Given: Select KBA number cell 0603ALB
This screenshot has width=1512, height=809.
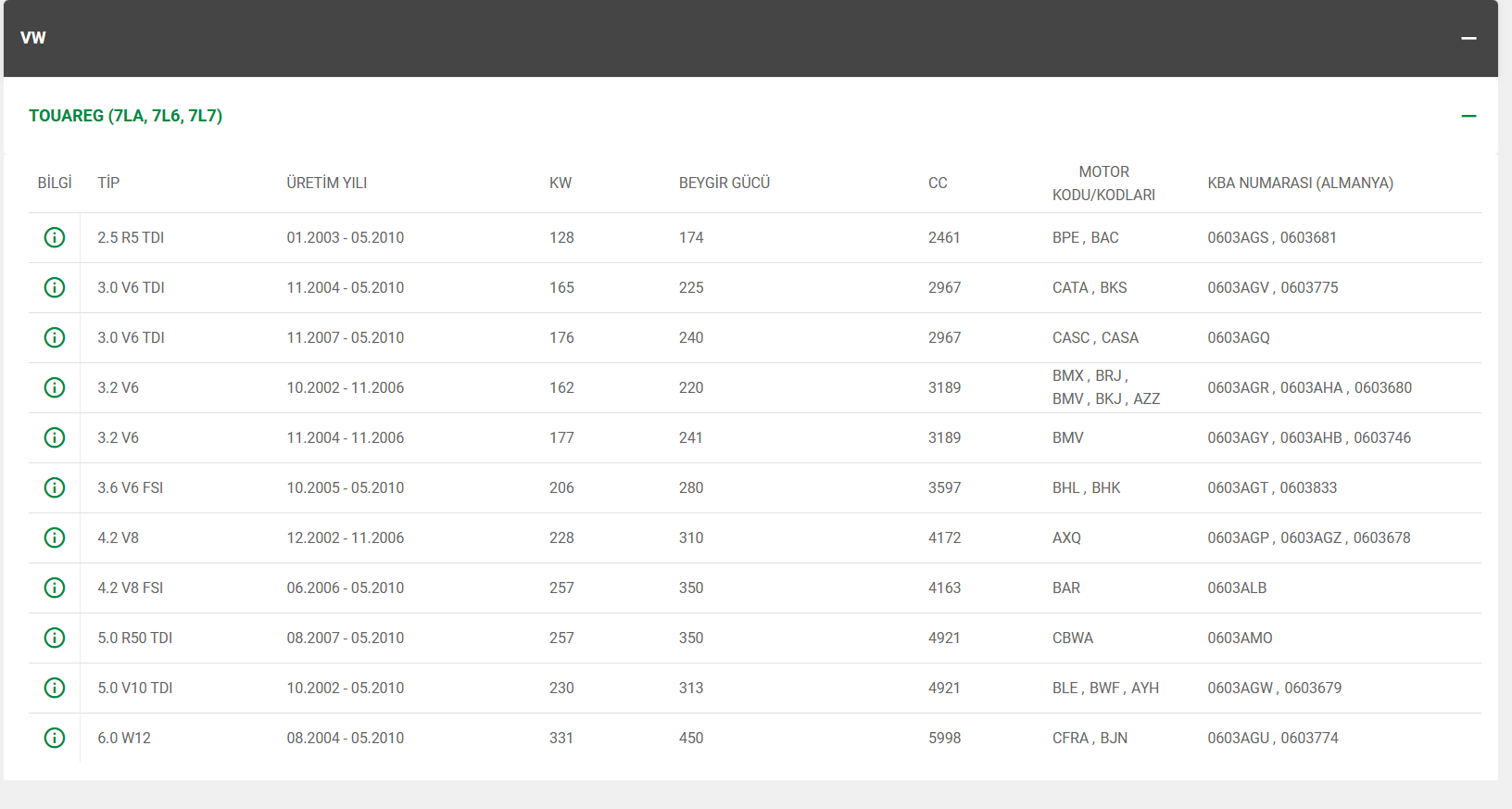Looking at the screenshot, I should [x=1237, y=588].
